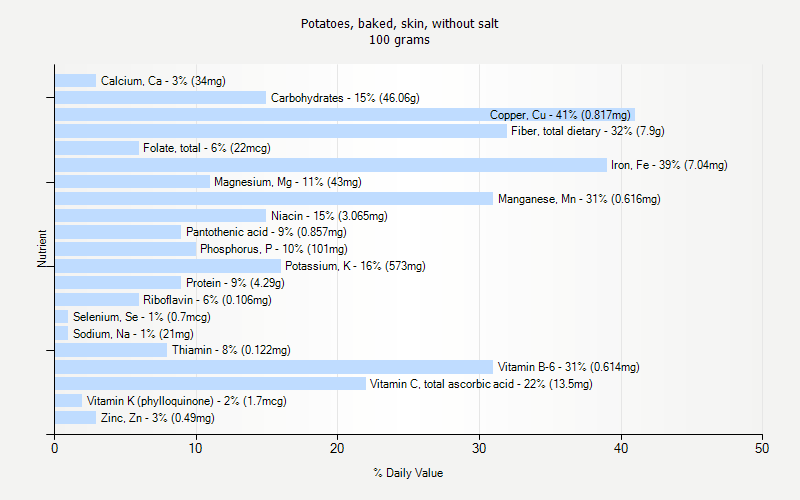Screen dimensions: 800x500
Task: Click the 'Sodium, Na - 1% (21mg)' label
Action: pos(133,334)
